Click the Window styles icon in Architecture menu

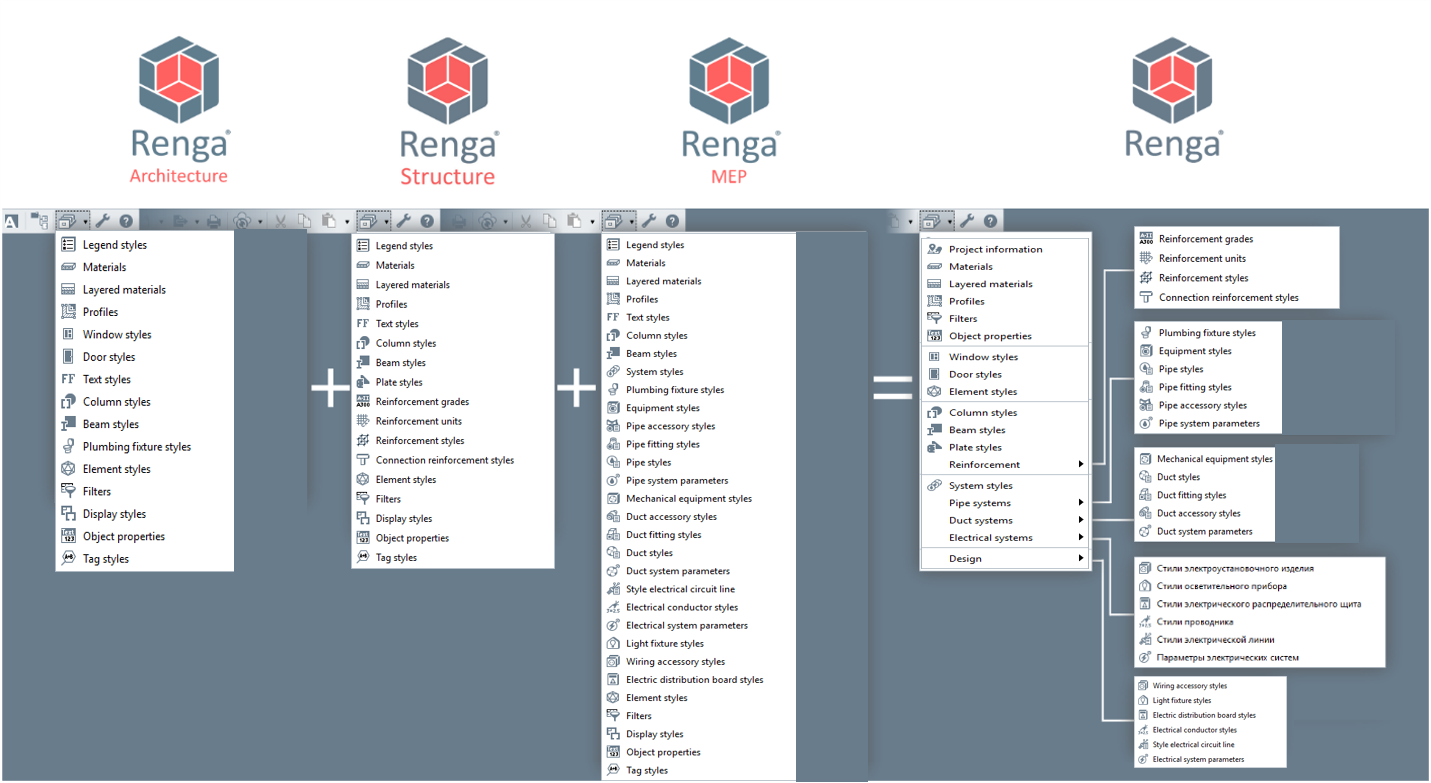68,334
